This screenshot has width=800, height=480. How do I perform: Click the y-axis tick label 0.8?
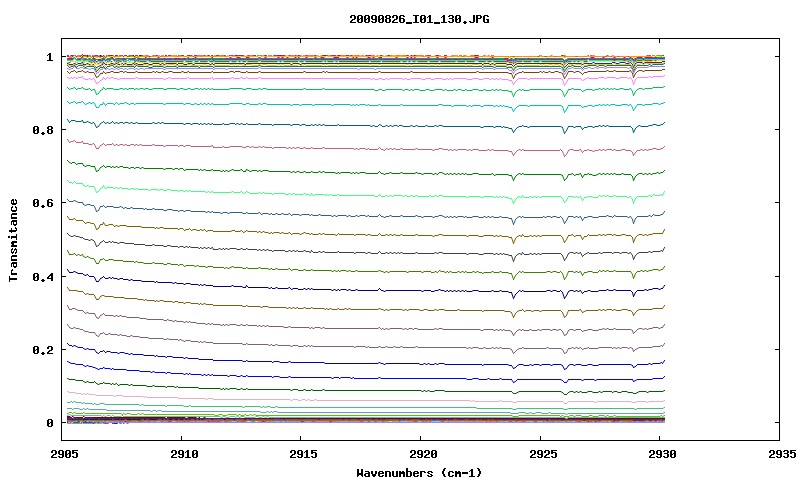click(x=43, y=130)
